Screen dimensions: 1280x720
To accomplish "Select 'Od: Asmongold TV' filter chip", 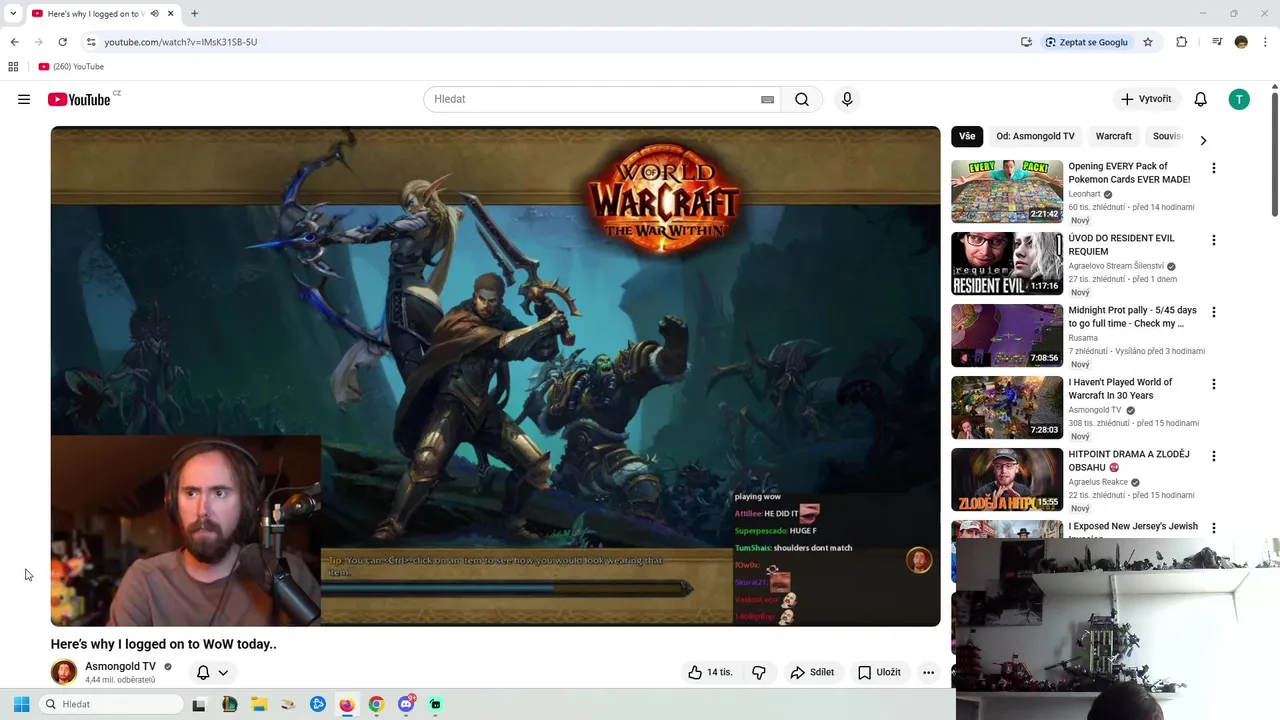I will pyautogui.click(x=1035, y=136).
